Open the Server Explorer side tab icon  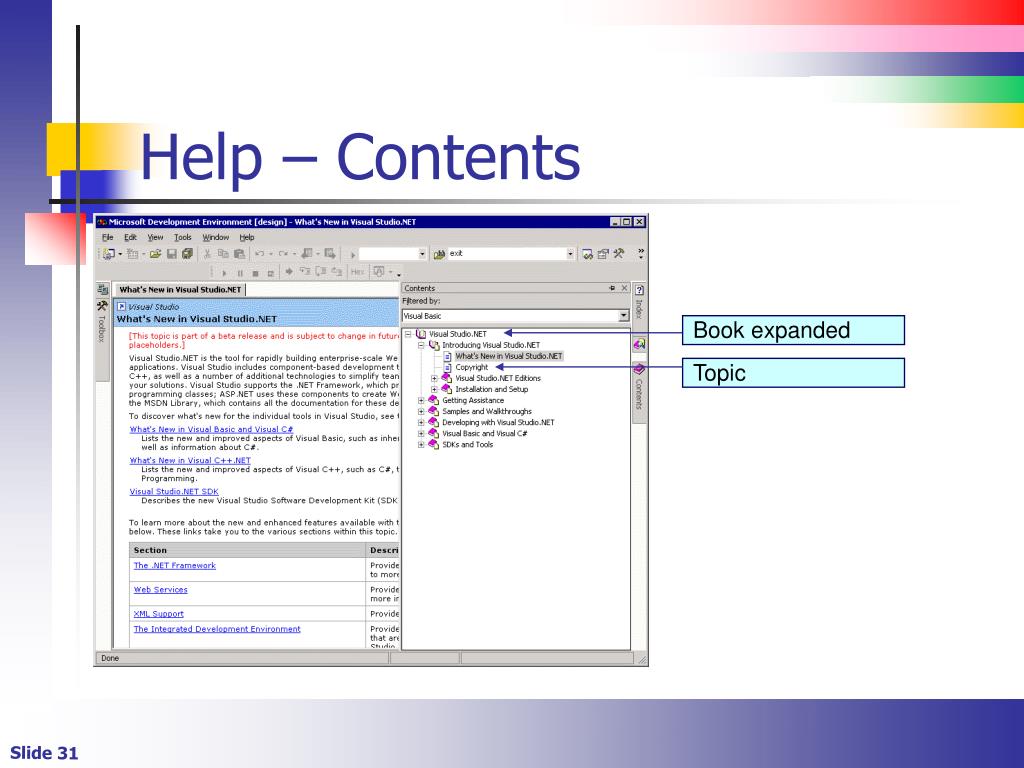pos(102,289)
